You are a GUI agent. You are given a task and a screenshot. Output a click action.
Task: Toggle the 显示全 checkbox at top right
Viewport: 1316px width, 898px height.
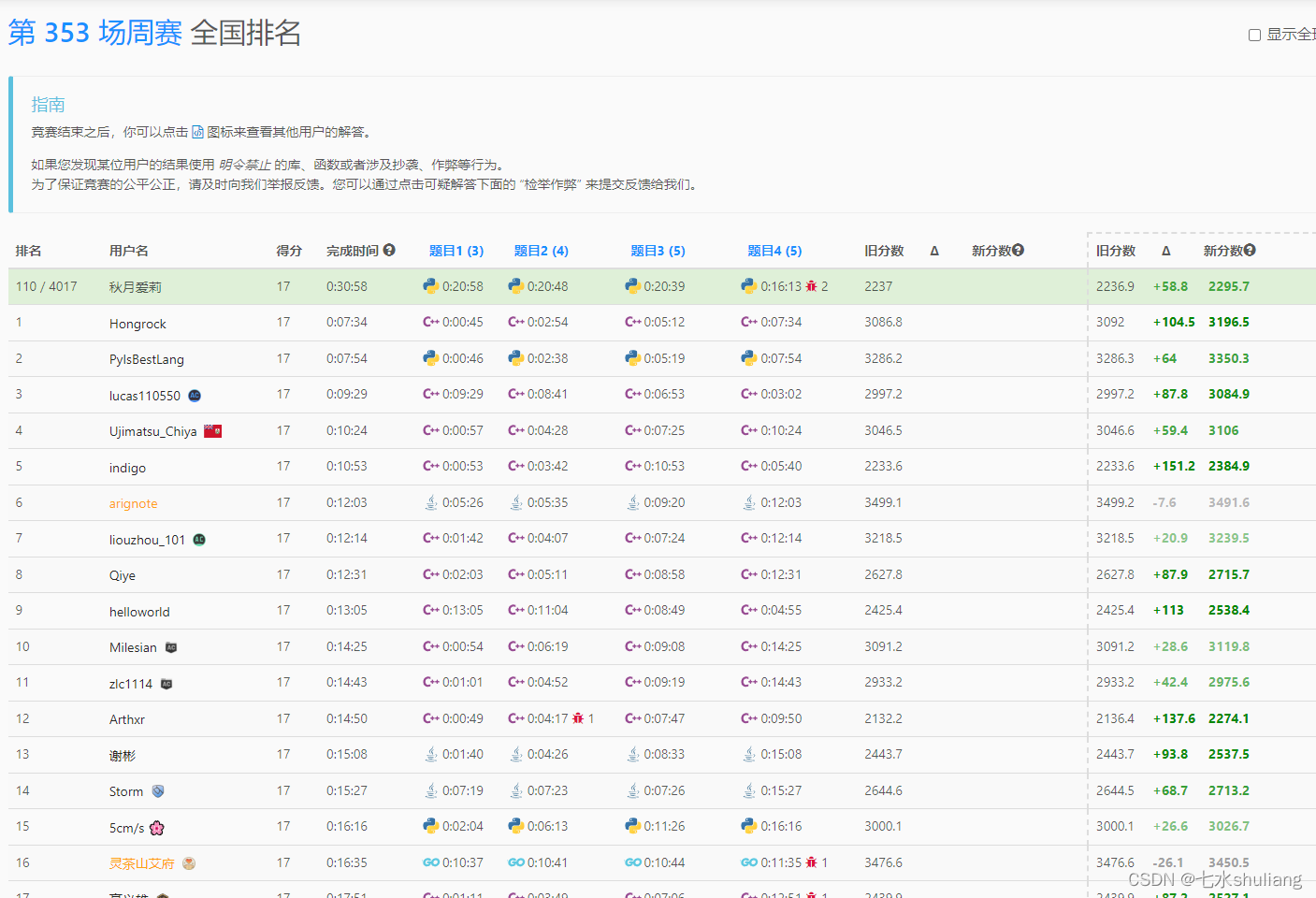coord(1254,35)
